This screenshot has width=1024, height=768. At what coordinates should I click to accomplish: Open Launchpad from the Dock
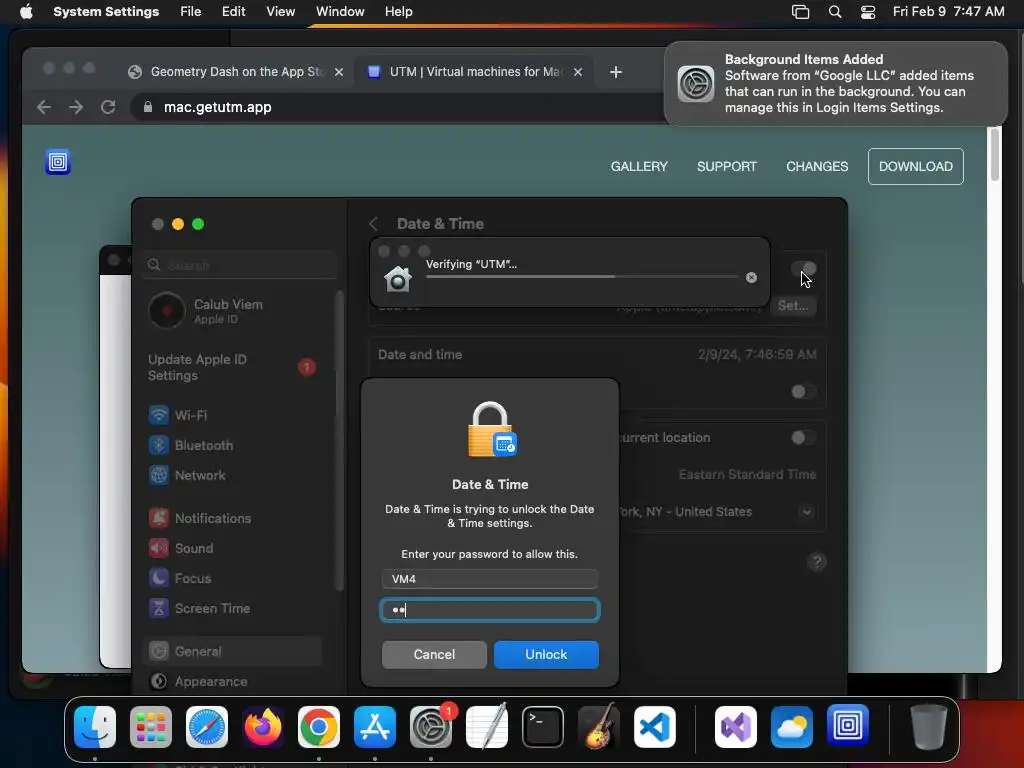click(x=151, y=727)
